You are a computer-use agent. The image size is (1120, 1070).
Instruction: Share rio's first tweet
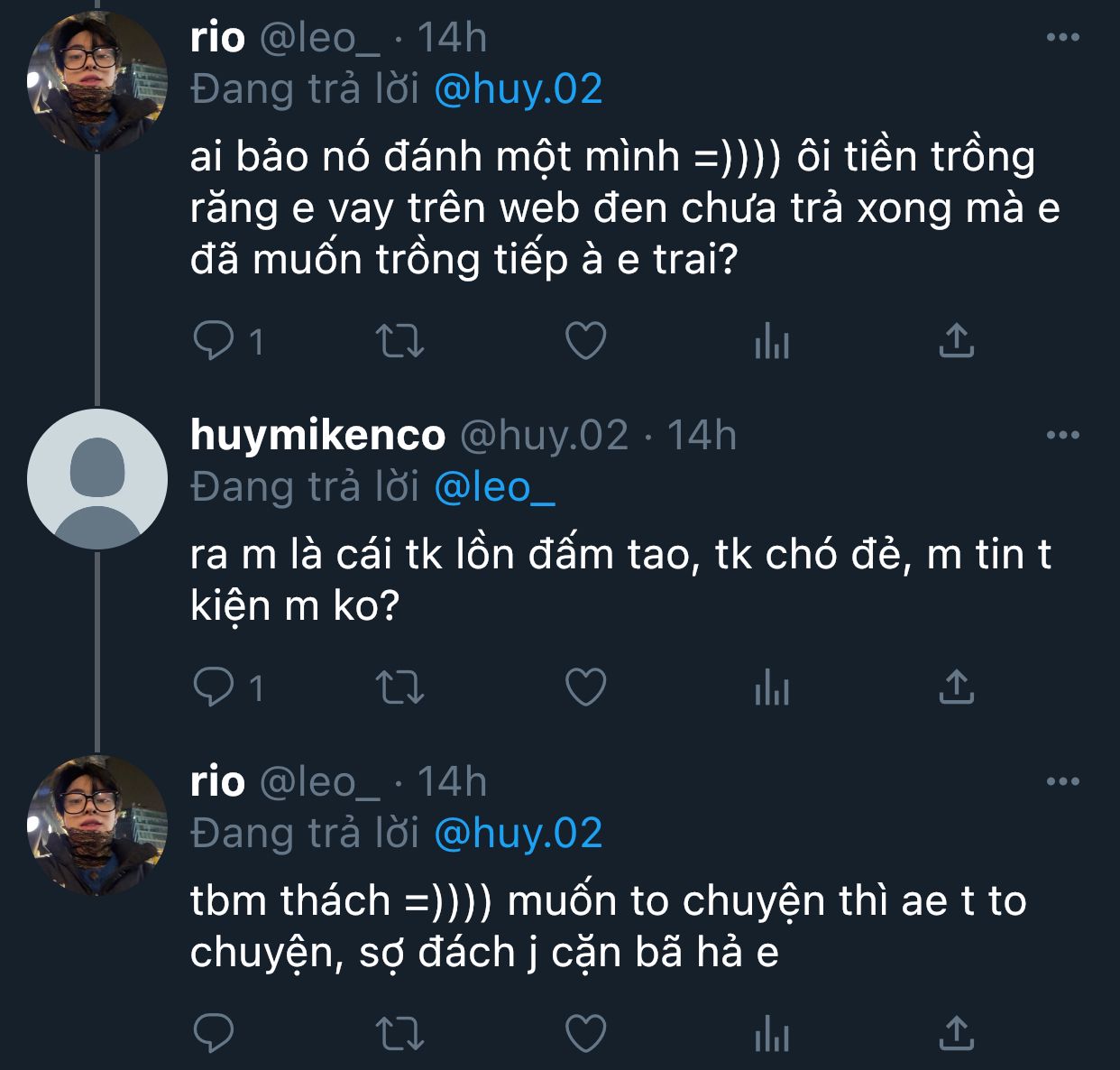pos(956,341)
